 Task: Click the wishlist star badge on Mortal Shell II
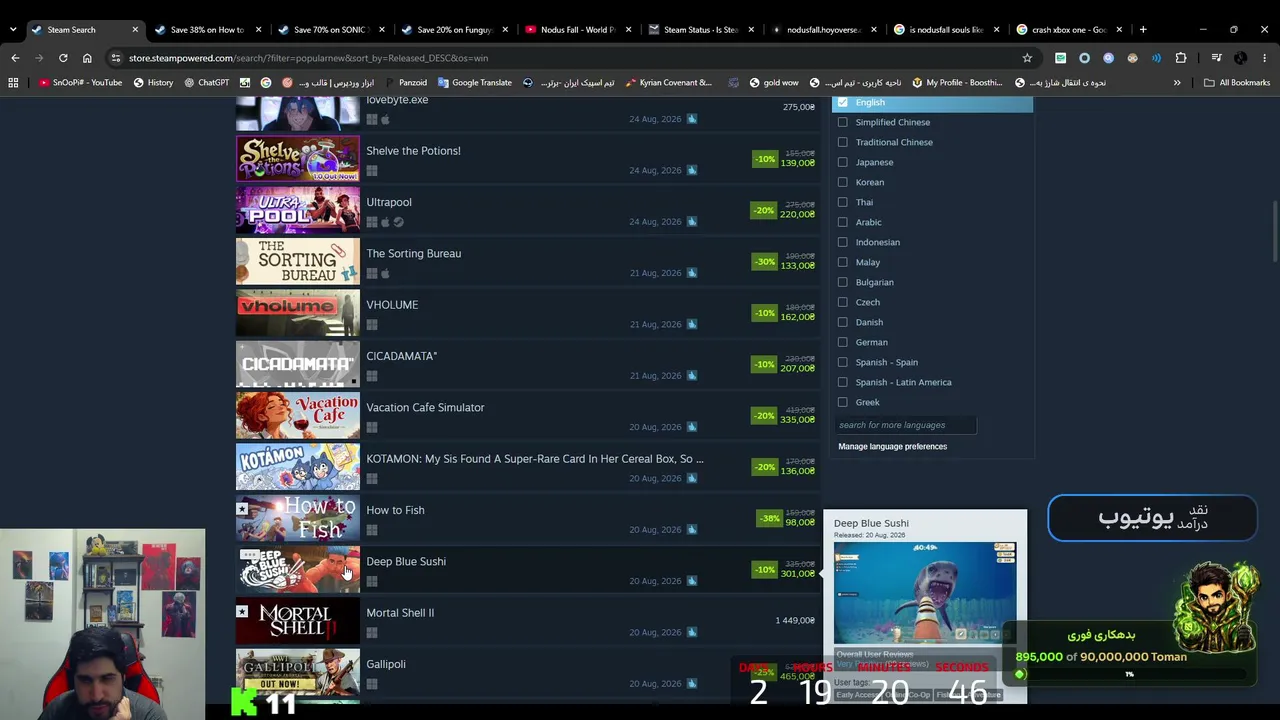[242, 611]
